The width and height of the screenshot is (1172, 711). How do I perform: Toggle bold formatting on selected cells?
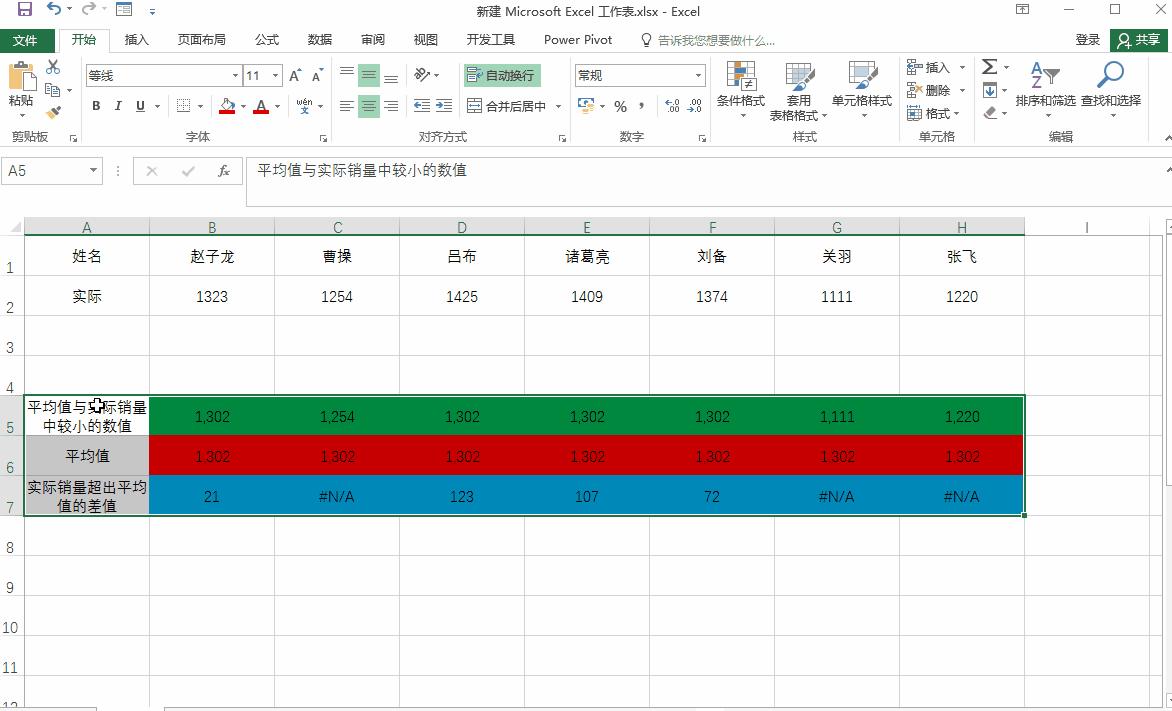click(96, 105)
